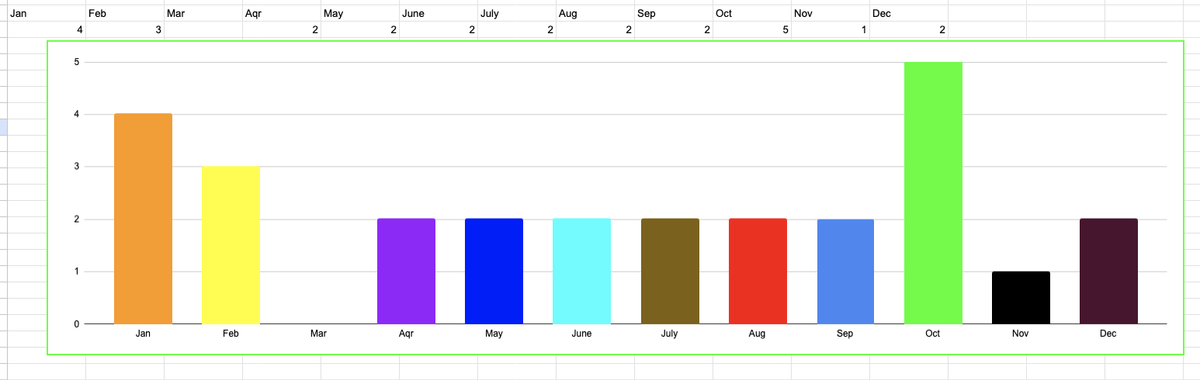This screenshot has height=380, width=1200.
Task: Click the 'July' axis label in chart
Action: [669, 334]
